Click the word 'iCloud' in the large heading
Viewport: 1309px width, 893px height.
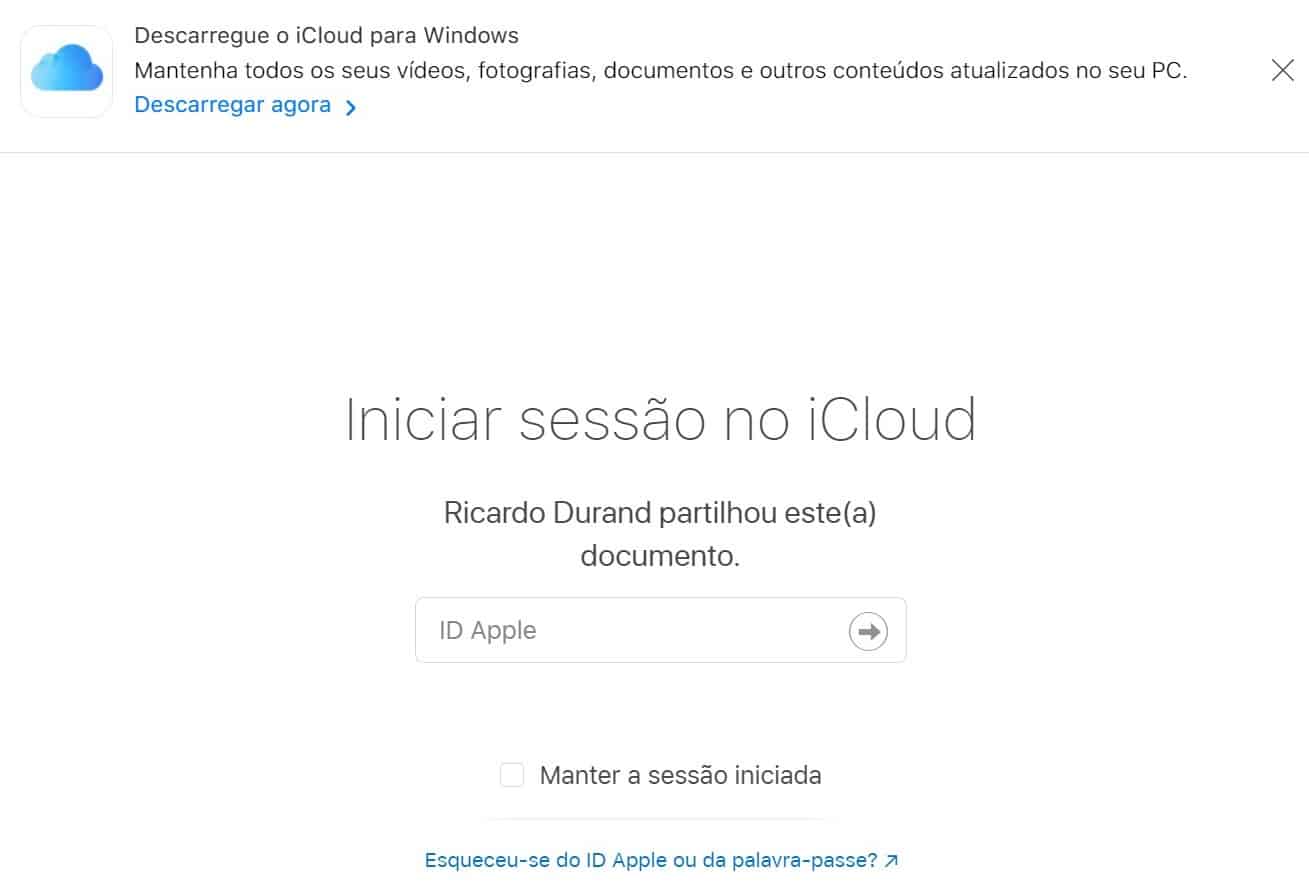pyautogui.click(x=891, y=419)
